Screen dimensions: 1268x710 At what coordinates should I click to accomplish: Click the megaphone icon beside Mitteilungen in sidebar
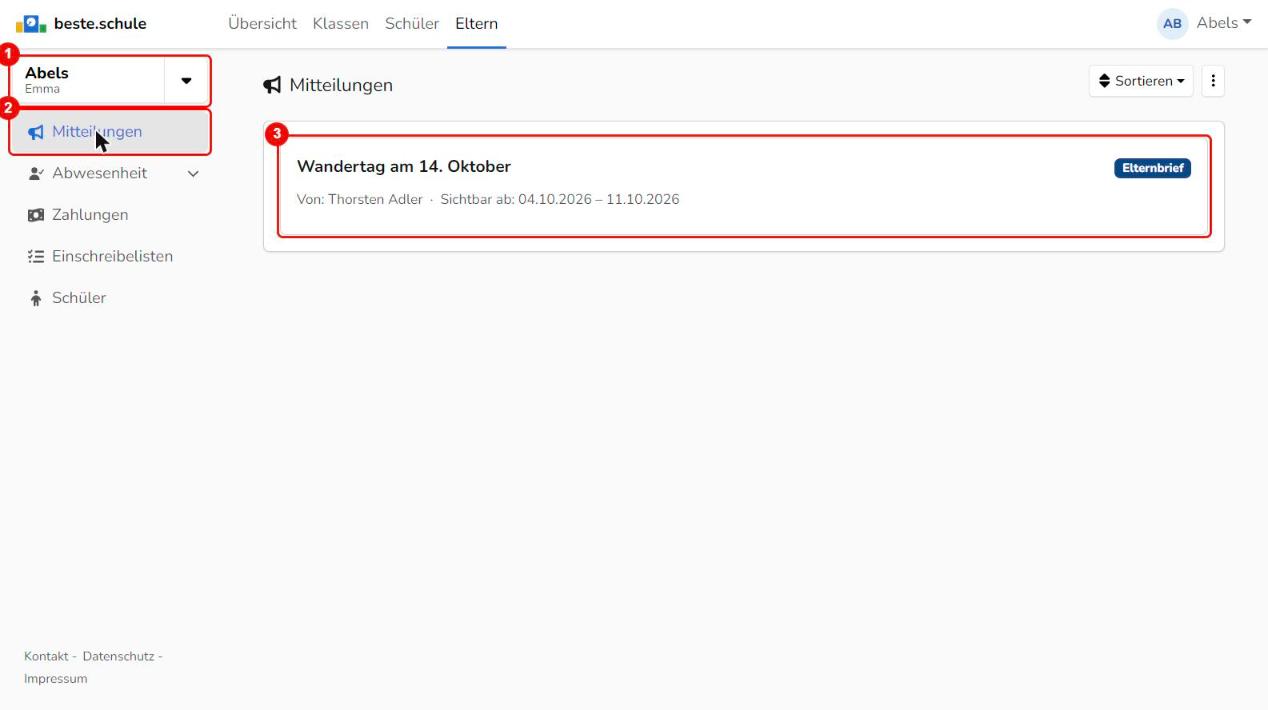pyautogui.click(x=36, y=132)
